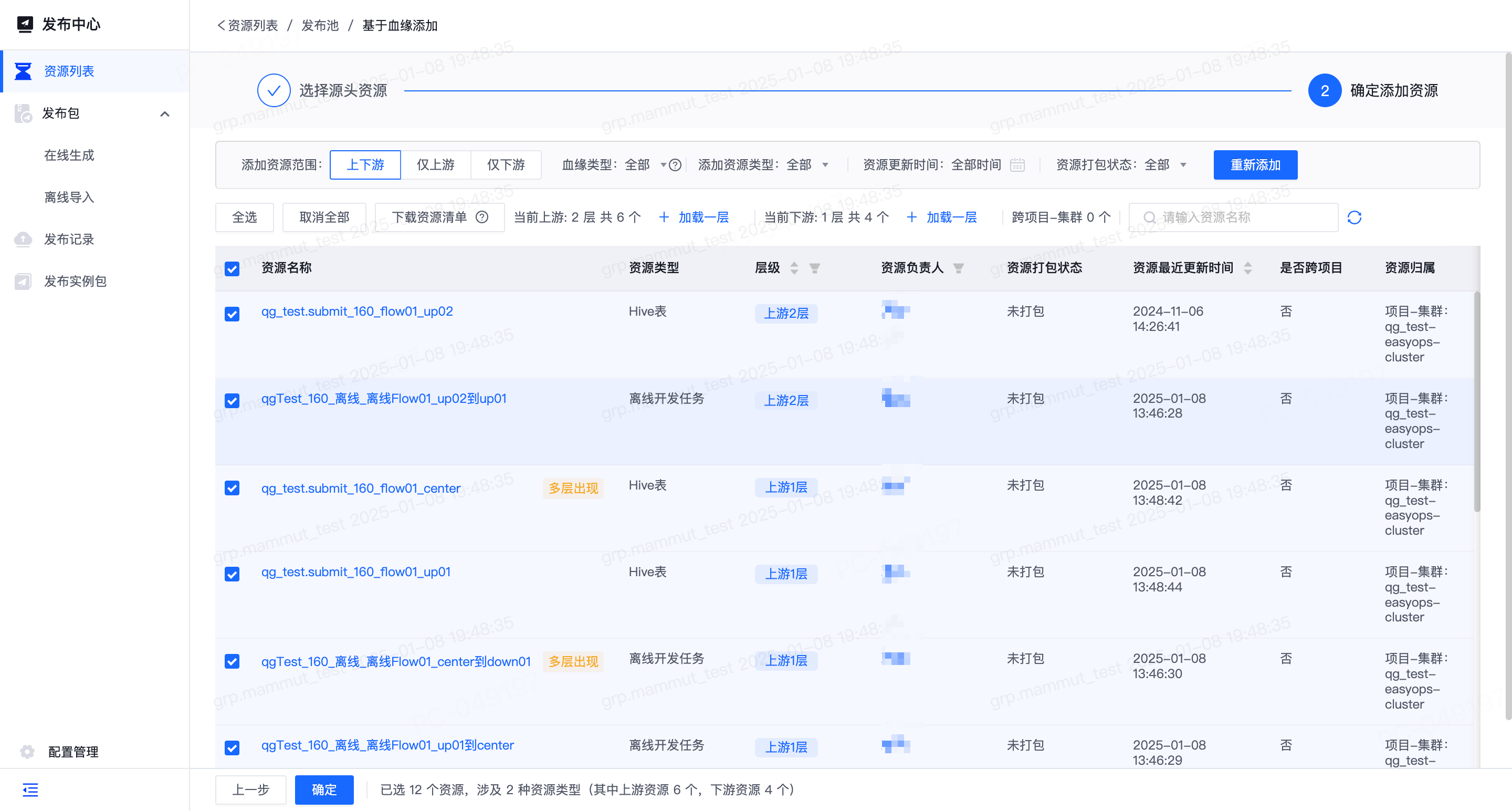Toggle the select-all header checkbox
The width and height of the screenshot is (1512, 811).
pos(232,268)
